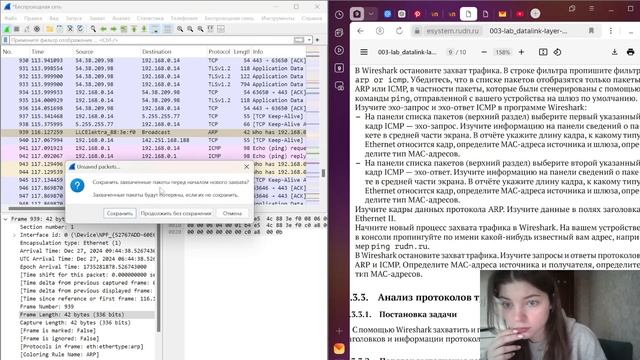The image size is (640, 360).
Task: Collapse the Frame 939 tree node
Action: pyautogui.click(x=5, y=219)
